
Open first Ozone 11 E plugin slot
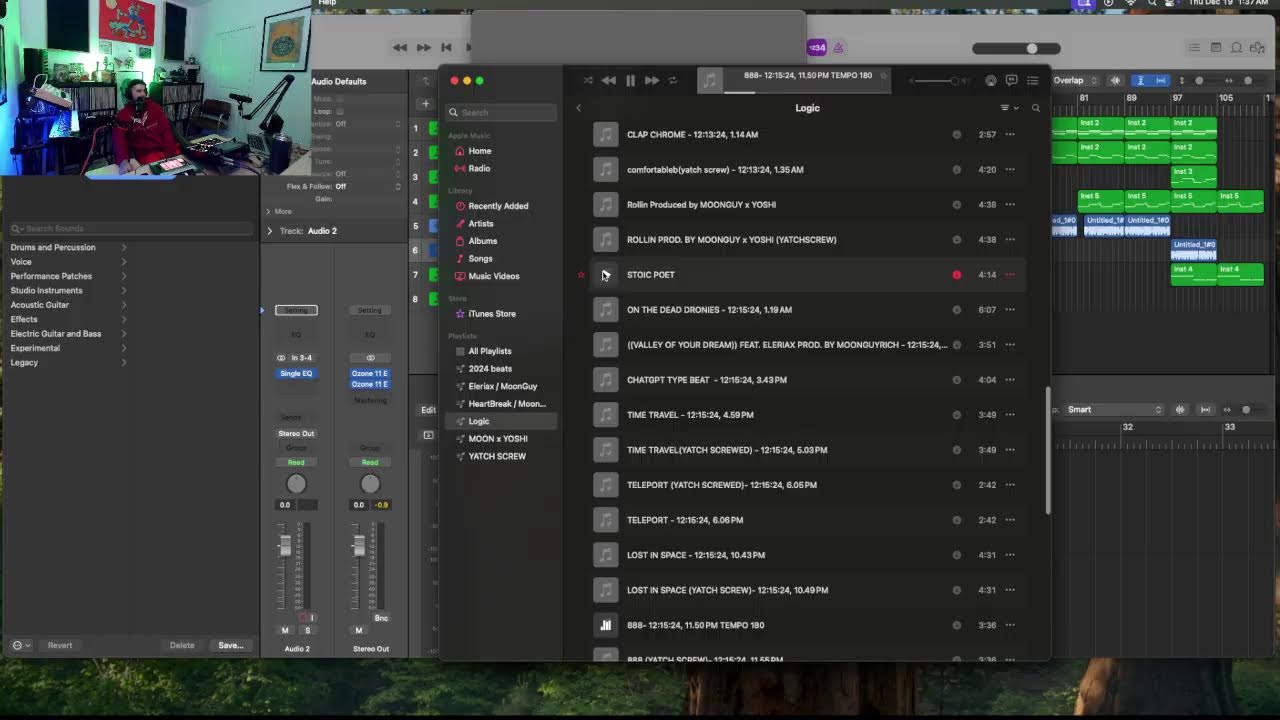pos(370,374)
